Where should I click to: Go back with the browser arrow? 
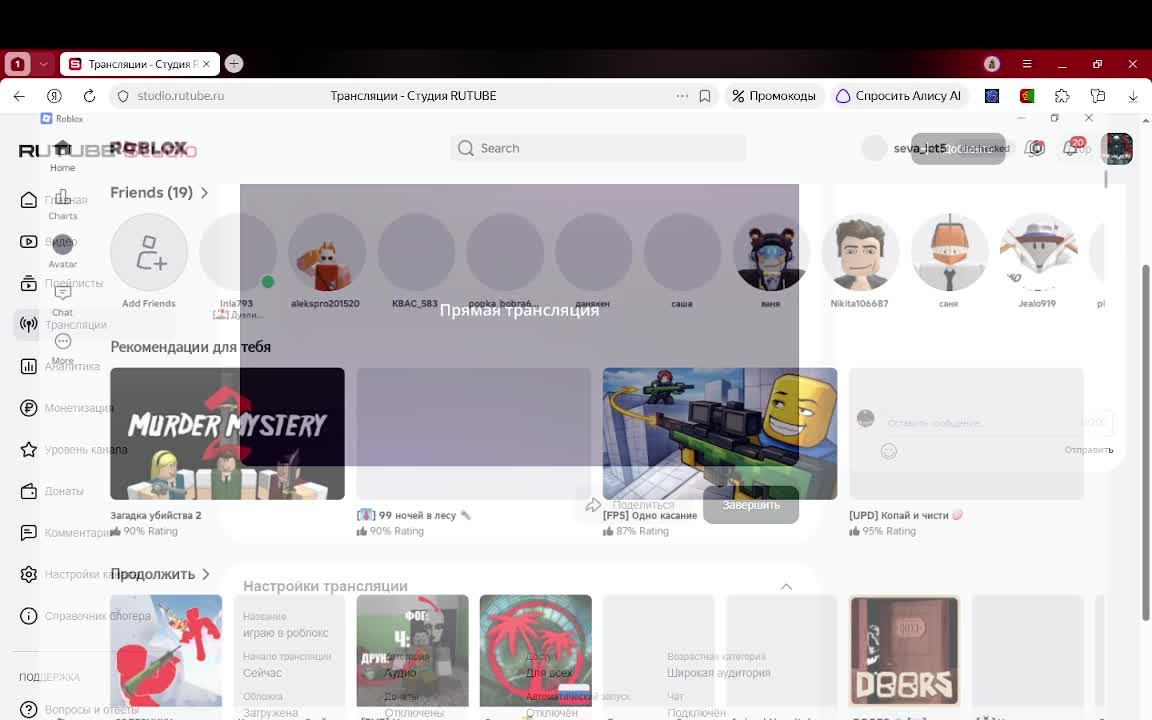(x=19, y=96)
